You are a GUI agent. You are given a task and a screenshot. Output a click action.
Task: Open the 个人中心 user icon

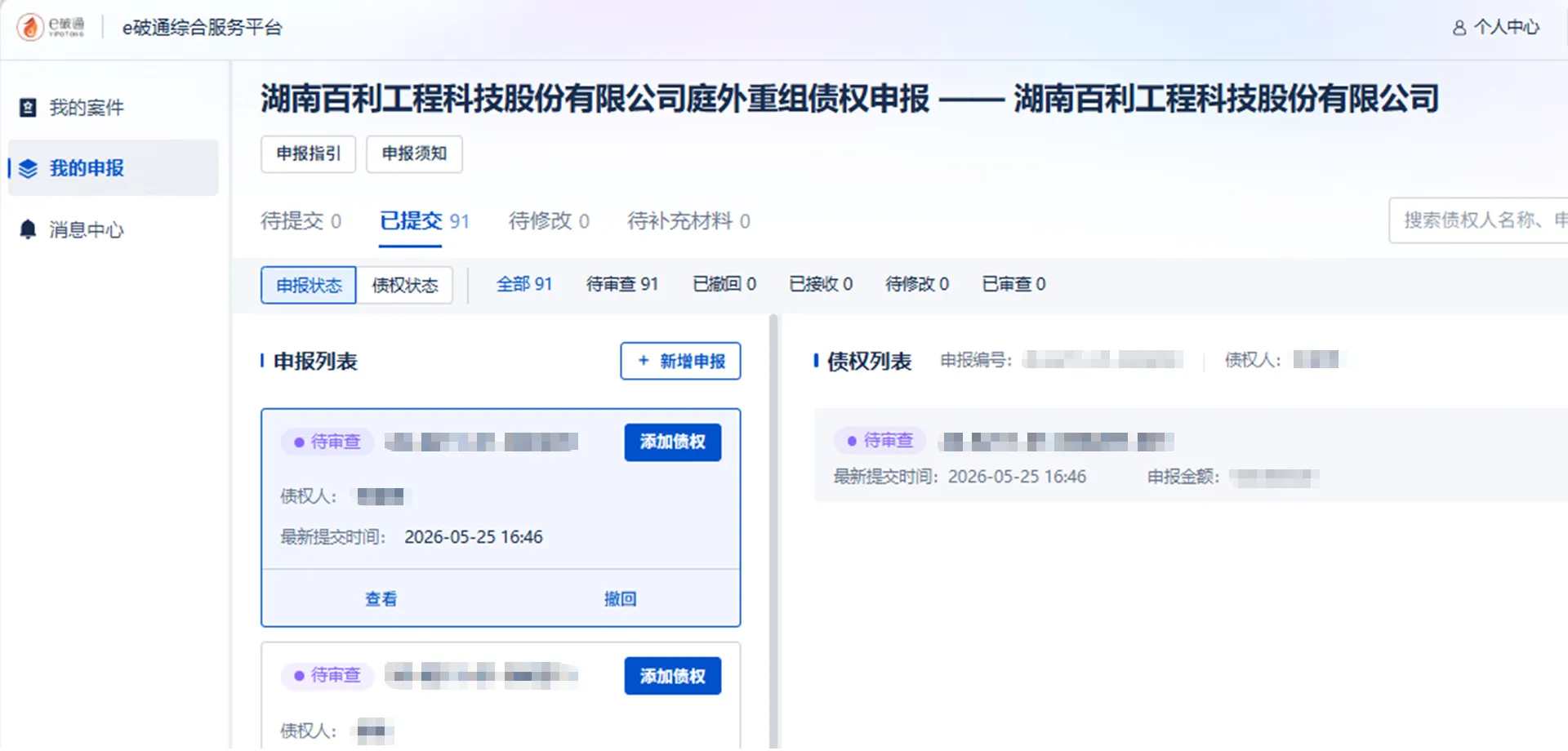(1459, 28)
